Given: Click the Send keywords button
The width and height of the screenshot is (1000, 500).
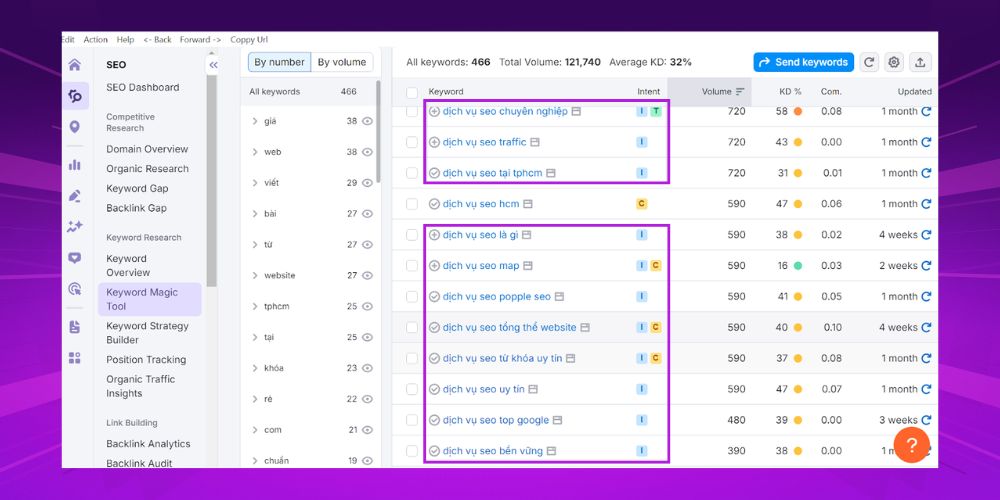Looking at the screenshot, I should coord(804,62).
